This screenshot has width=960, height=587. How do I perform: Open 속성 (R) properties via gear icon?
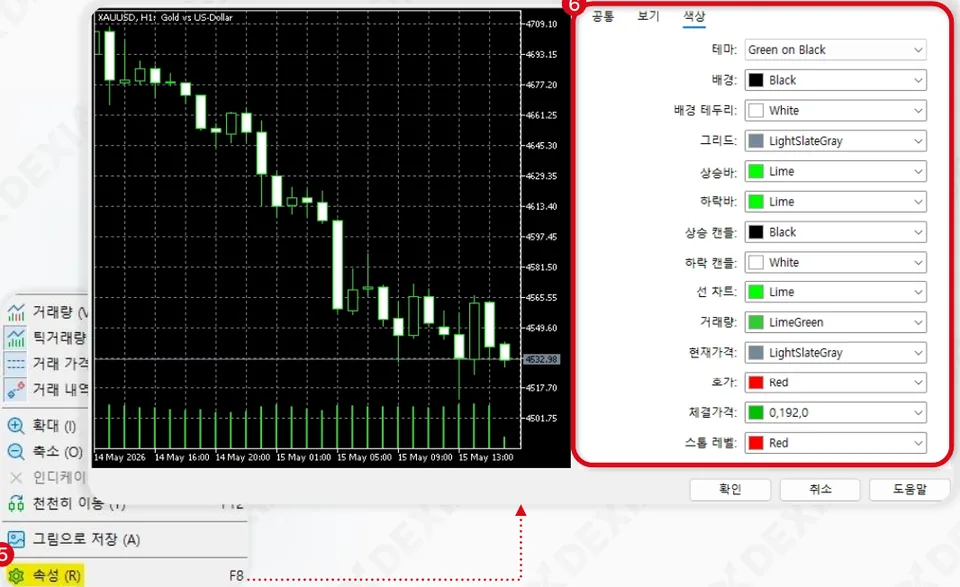(16, 575)
